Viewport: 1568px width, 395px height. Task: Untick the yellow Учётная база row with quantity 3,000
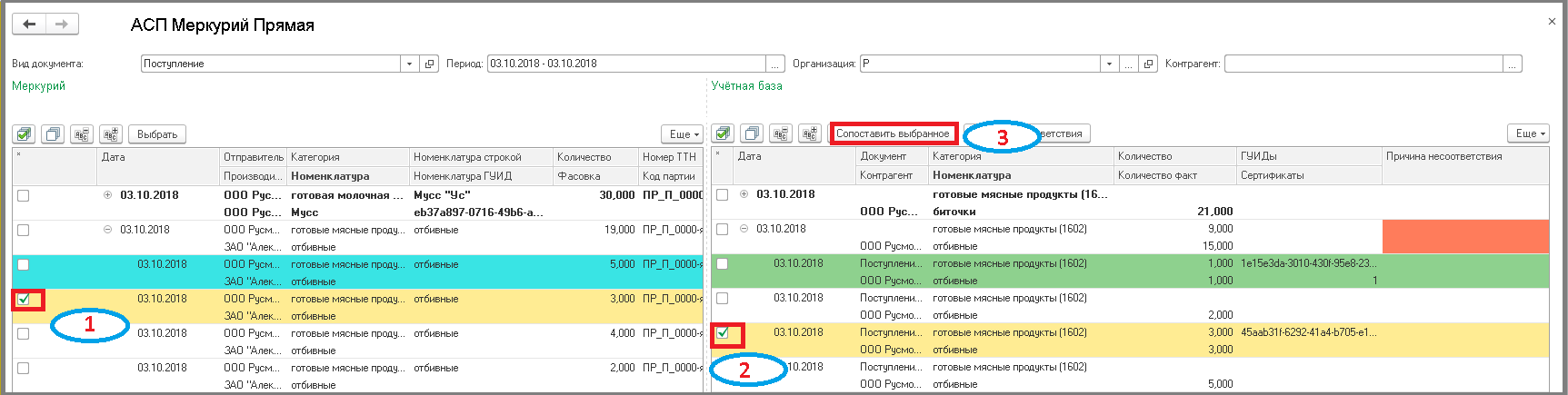722,332
